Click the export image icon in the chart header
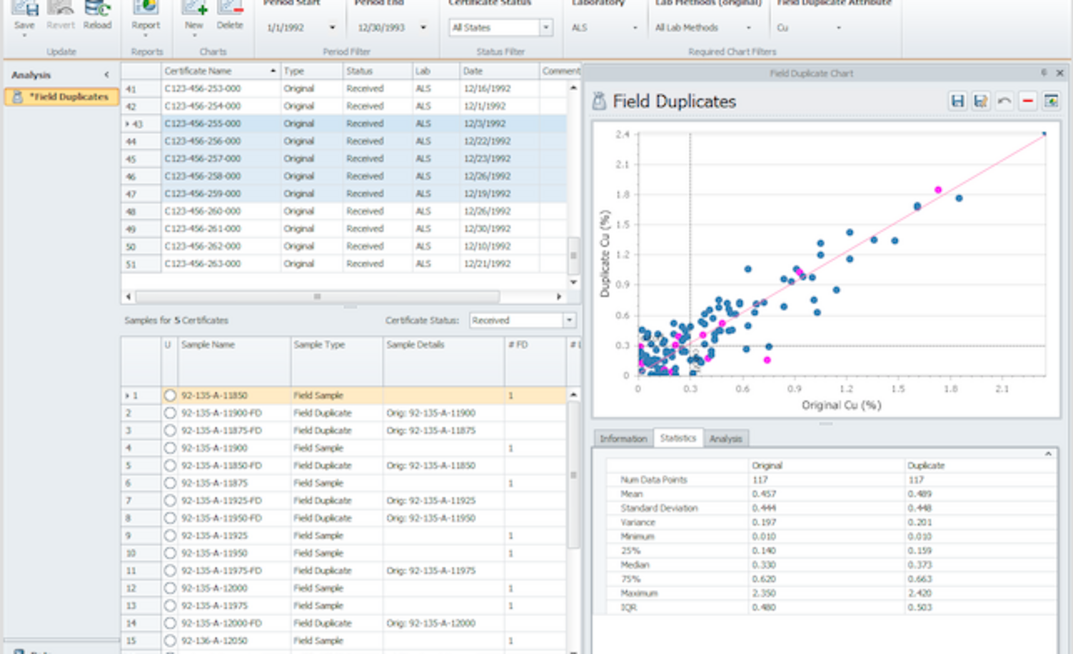 coord(1050,101)
